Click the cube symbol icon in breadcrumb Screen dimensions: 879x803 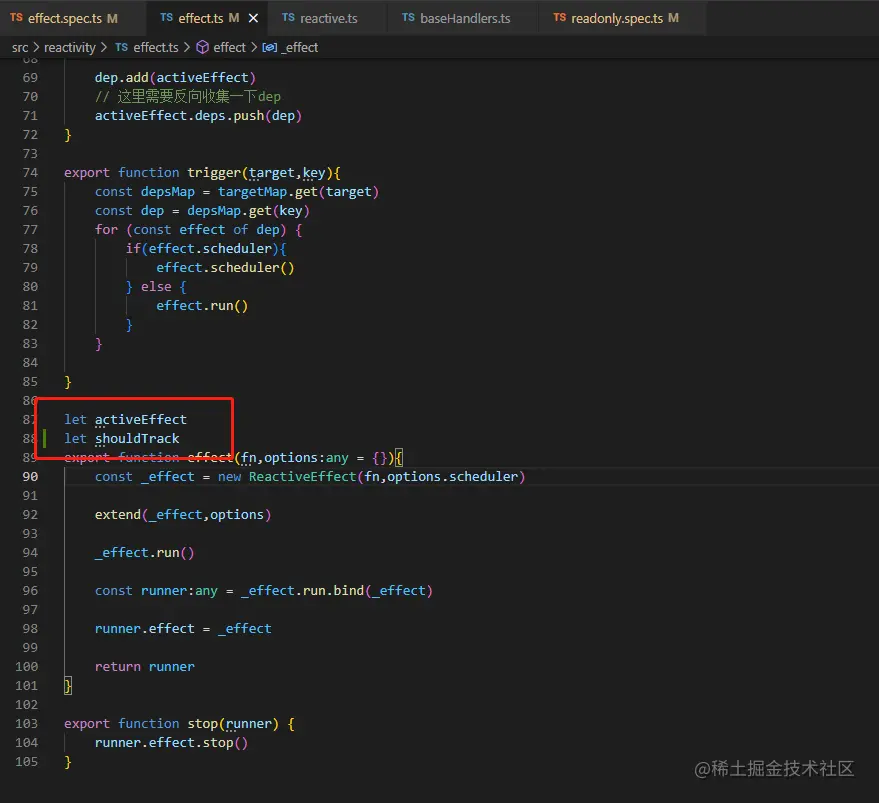point(202,48)
